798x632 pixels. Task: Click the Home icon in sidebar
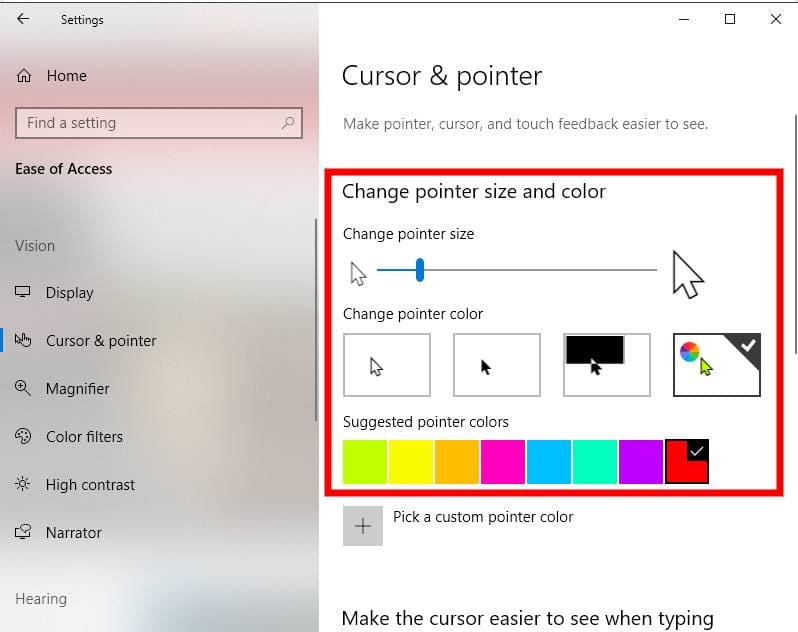click(x=24, y=76)
